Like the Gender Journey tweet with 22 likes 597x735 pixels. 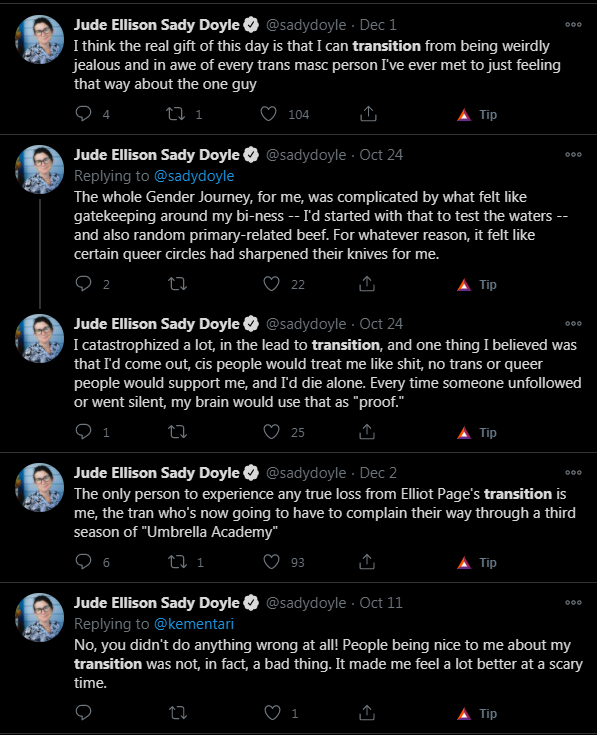coord(271,284)
